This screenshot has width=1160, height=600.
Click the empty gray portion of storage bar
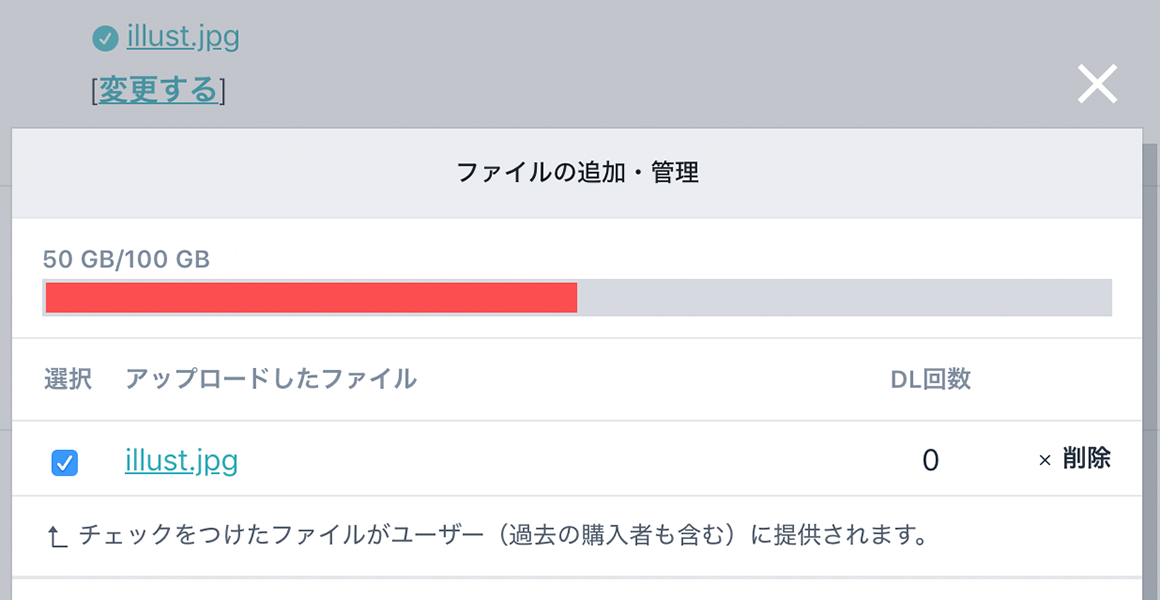click(844, 297)
